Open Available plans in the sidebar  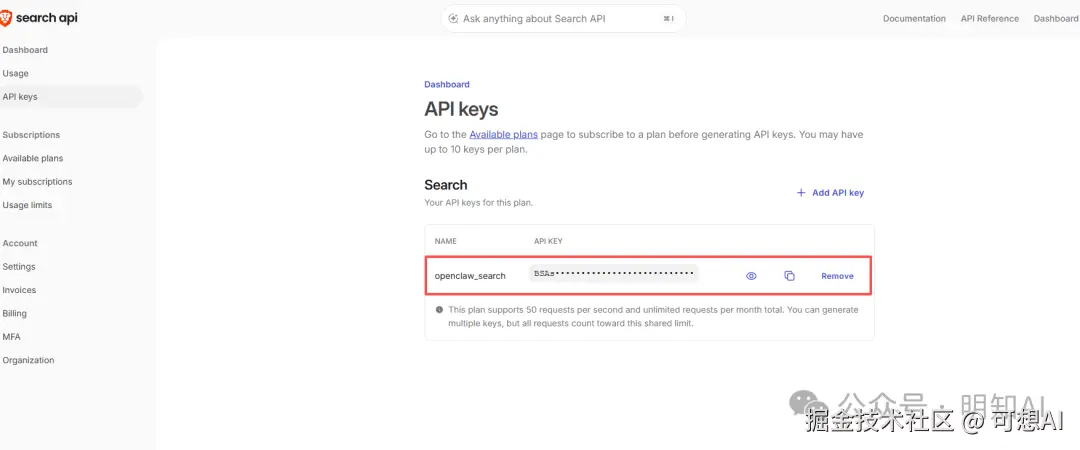click(32, 158)
